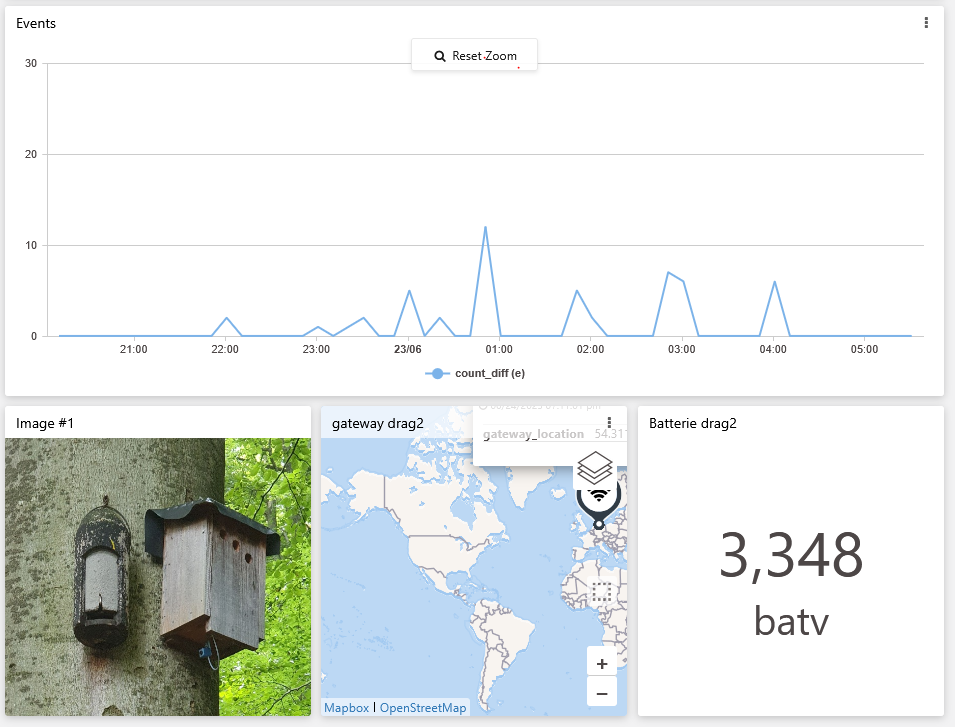Click the batv unit label
The image size is (955, 727).
pyautogui.click(x=791, y=621)
